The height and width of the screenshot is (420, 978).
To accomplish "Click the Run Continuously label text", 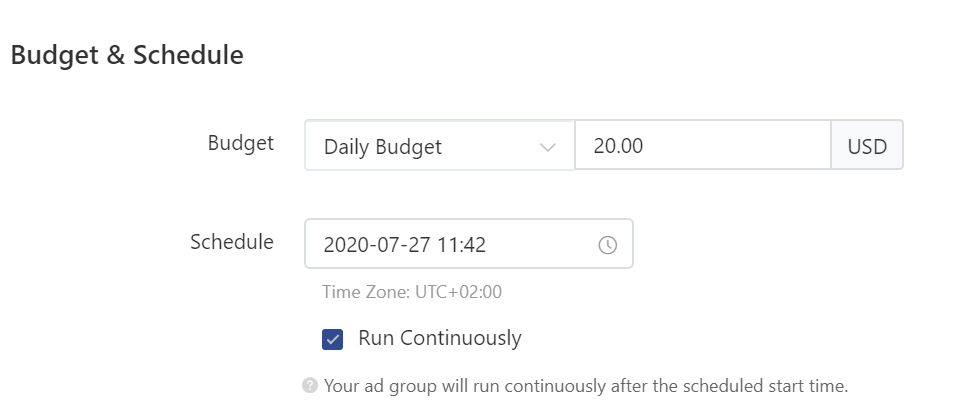I will pyautogui.click(x=440, y=338).
